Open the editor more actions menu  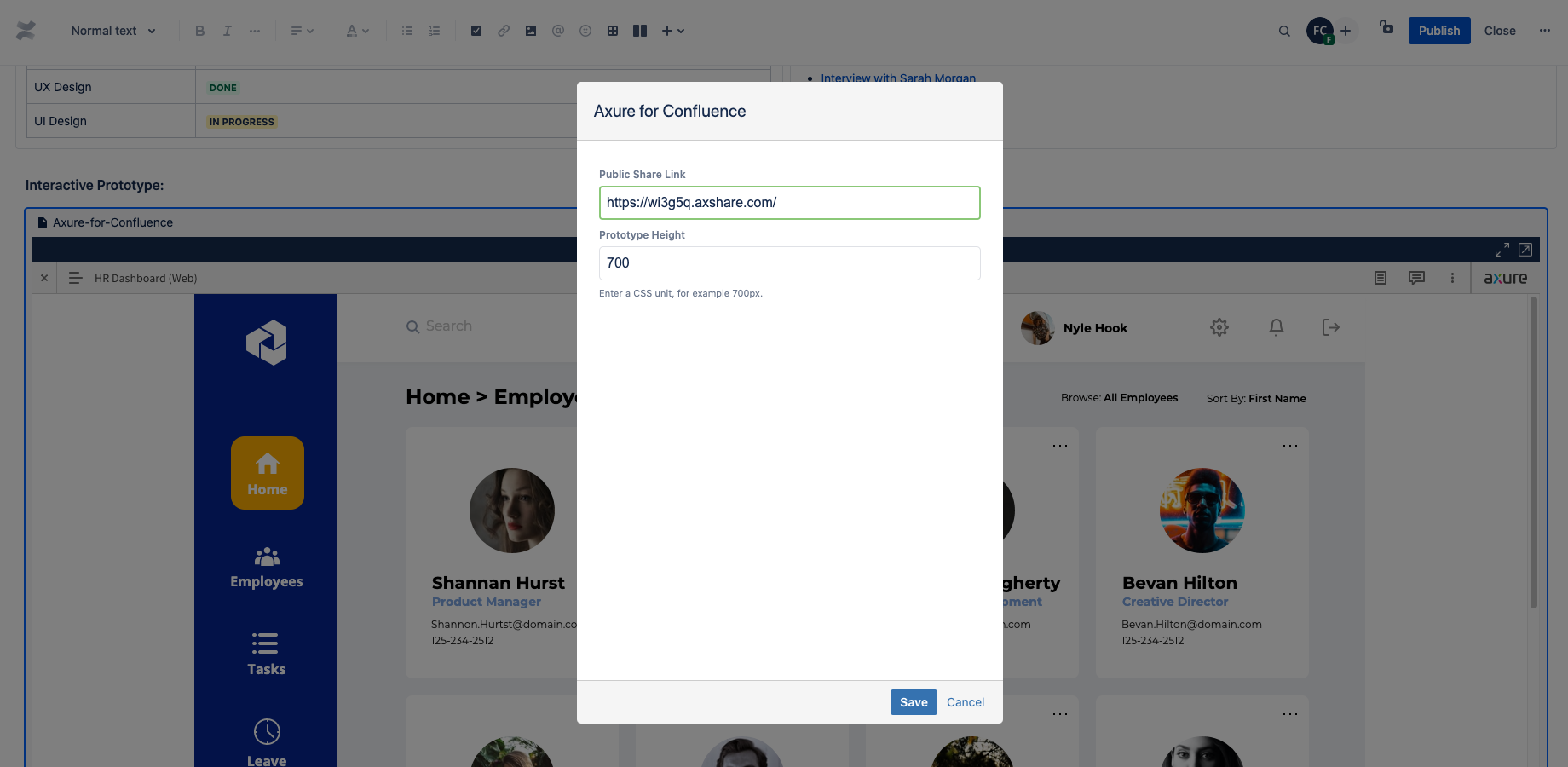(1545, 31)
